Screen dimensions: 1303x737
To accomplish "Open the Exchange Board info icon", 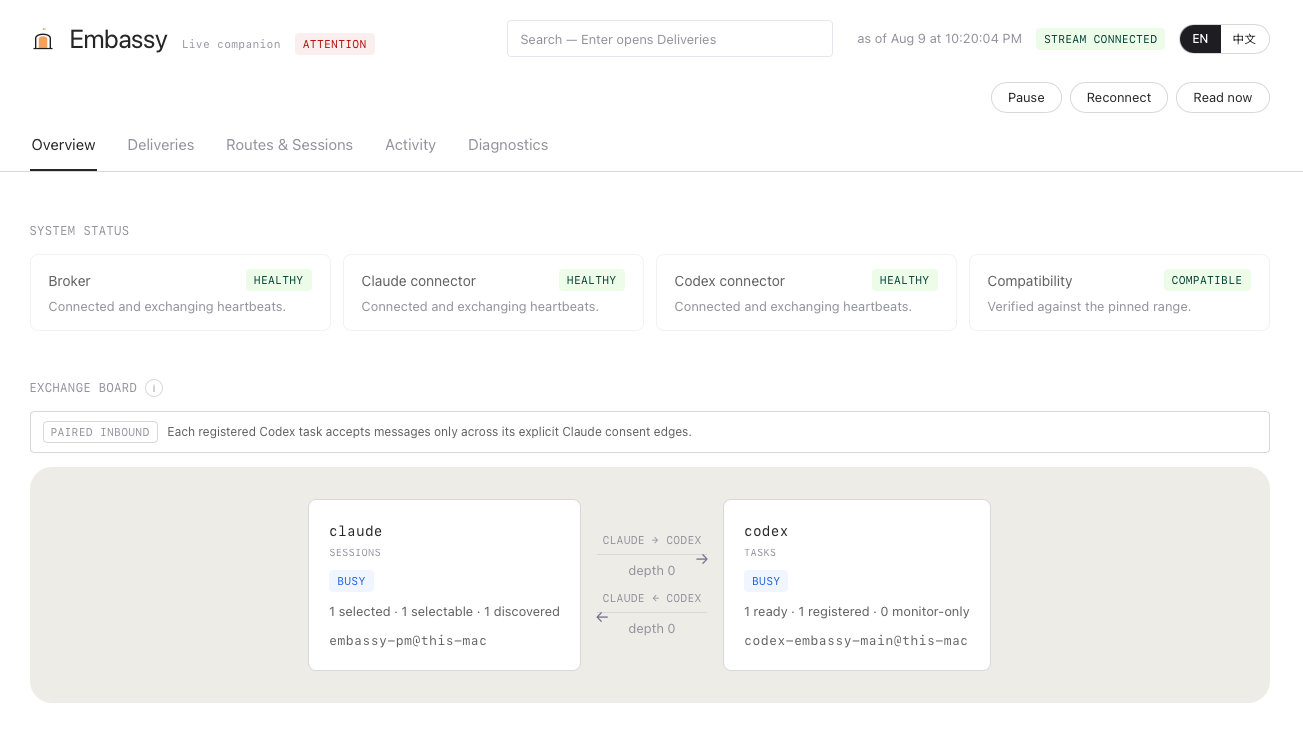I will coord(154,388).
